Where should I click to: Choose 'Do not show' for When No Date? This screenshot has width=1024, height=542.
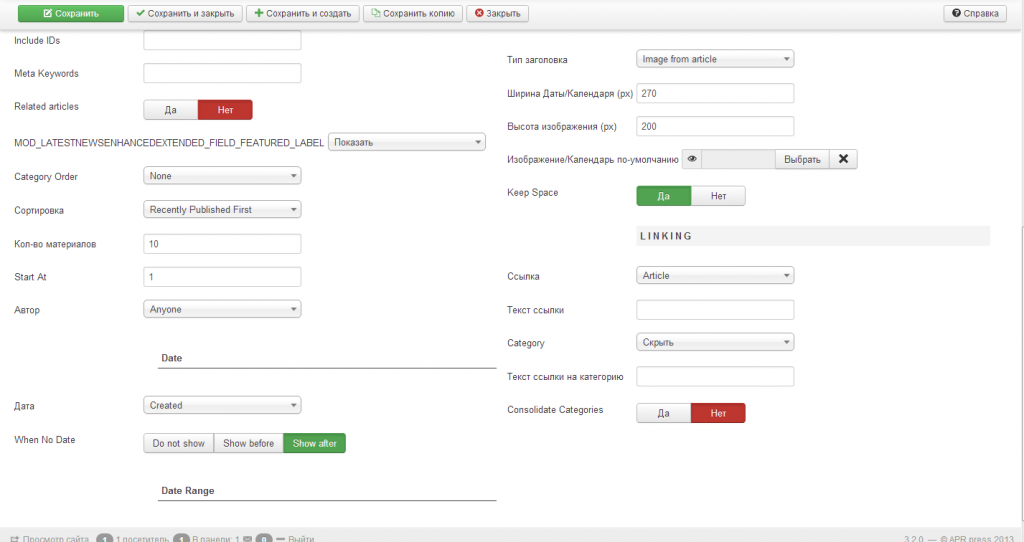[179, 443]
